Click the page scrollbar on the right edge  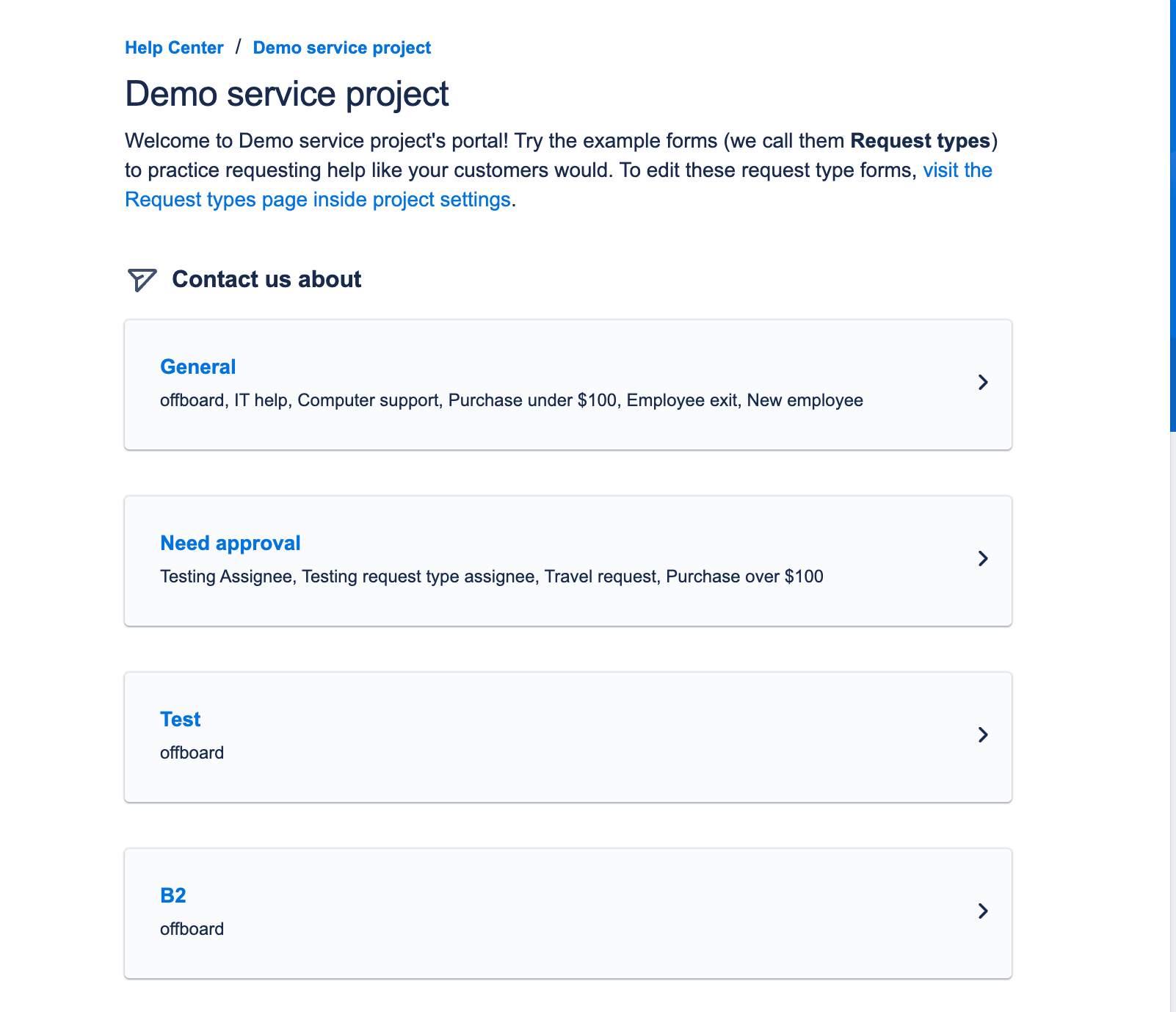coord(1171,213)
